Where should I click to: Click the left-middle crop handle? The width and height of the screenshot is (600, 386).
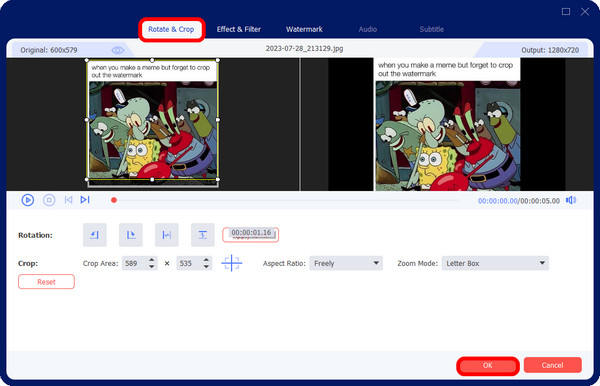[x=87, y=120]
